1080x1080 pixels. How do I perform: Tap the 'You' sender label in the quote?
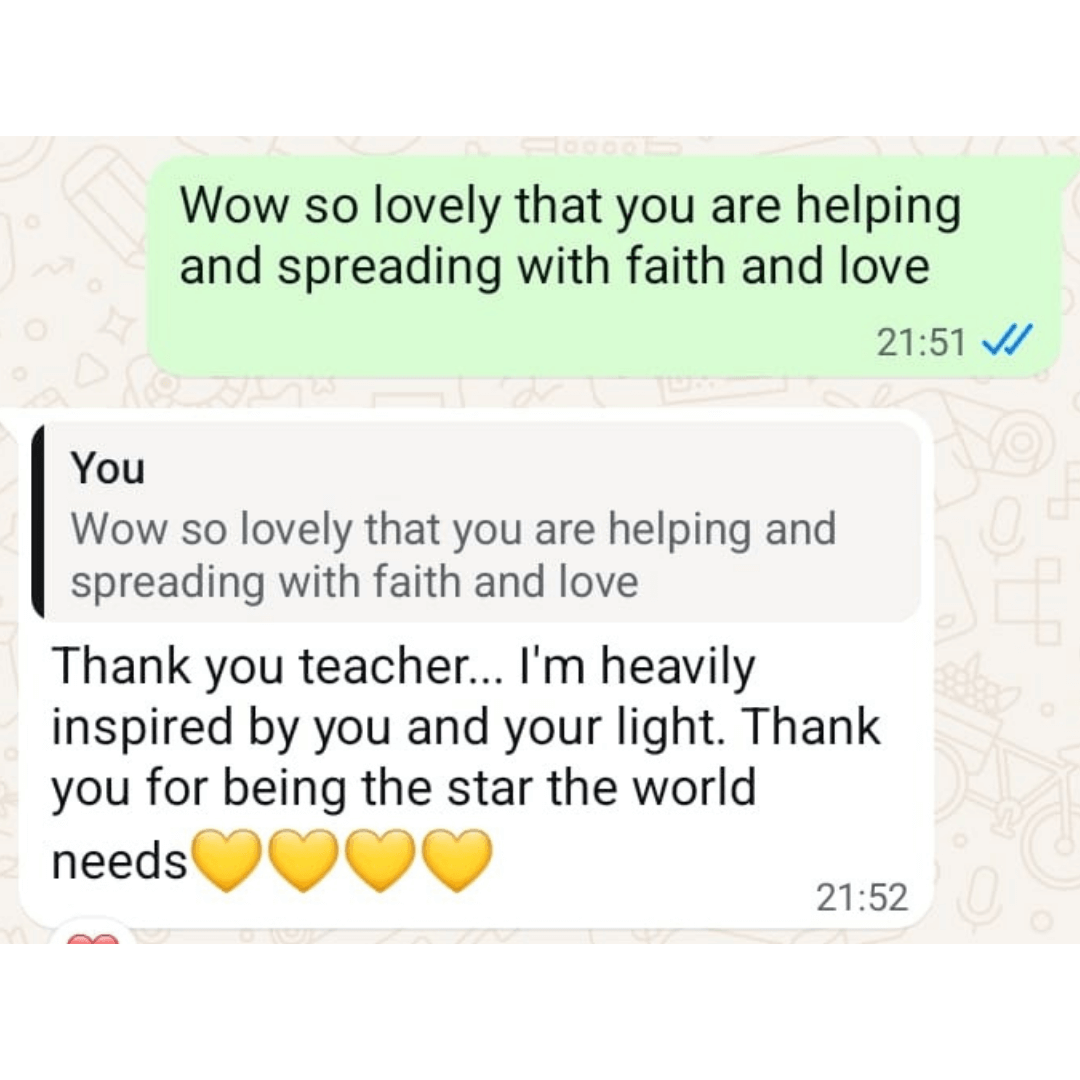click(107, 468)
